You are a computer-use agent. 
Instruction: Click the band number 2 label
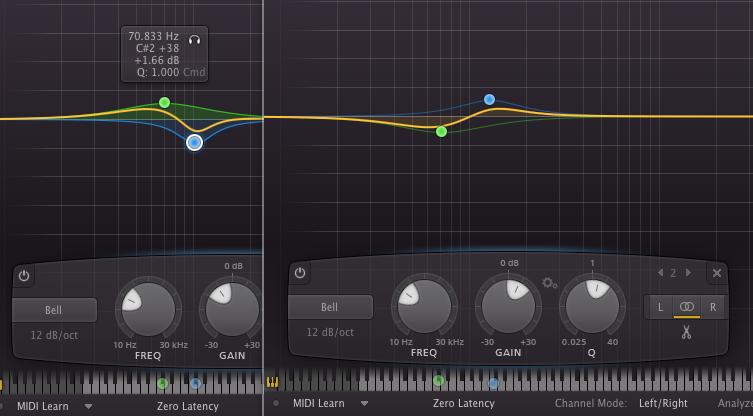673,273
